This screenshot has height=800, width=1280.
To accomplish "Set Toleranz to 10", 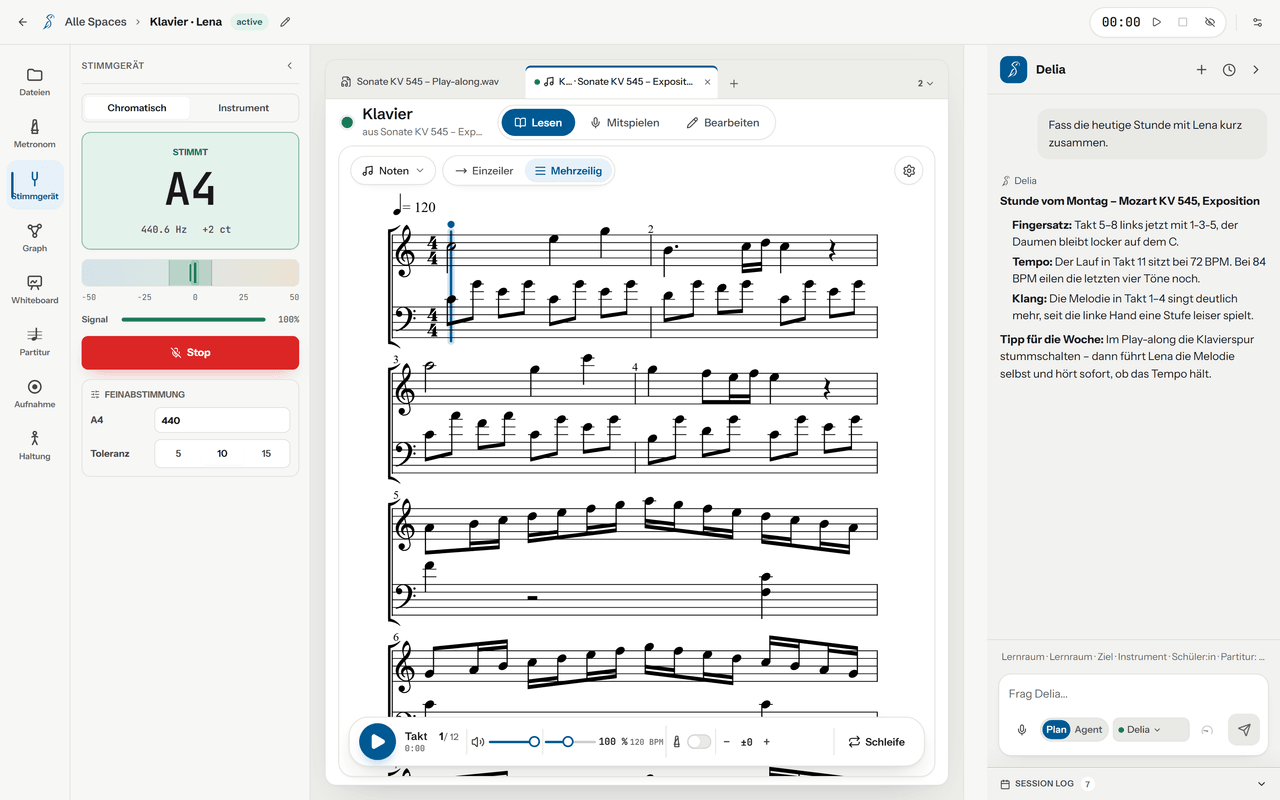I will tap(222, 453).
